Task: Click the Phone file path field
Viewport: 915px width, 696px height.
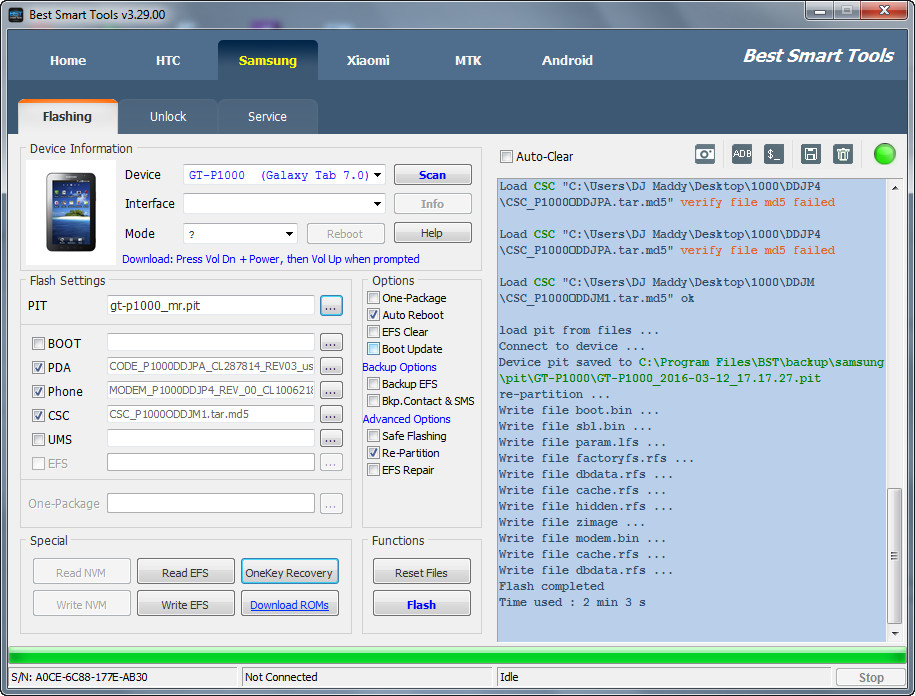Action: tap(211, 391)
